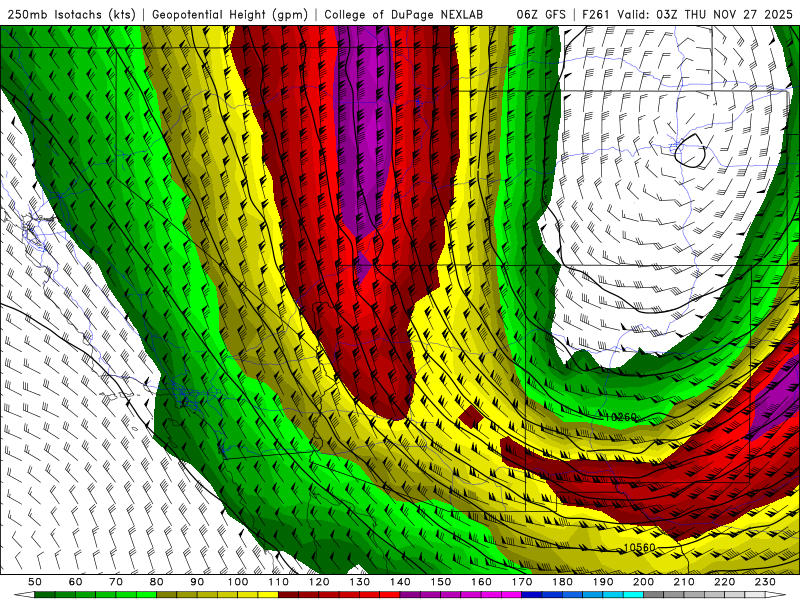Click the '220' colorbar scale label

pos(724,582)
